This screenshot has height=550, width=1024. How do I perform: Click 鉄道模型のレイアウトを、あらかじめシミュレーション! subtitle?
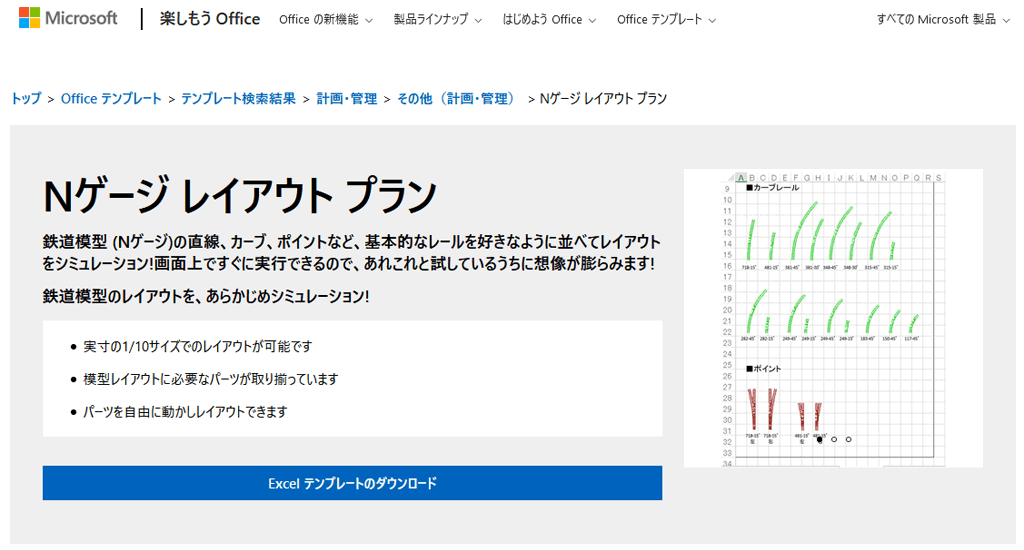click(x=206, y=296)
